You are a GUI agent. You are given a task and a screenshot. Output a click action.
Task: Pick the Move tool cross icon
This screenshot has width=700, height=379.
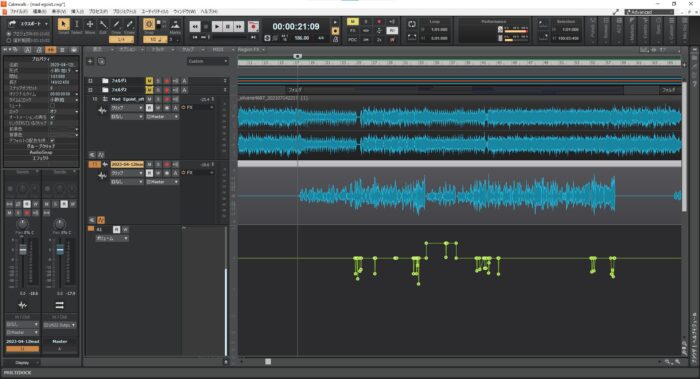(90, 24)
